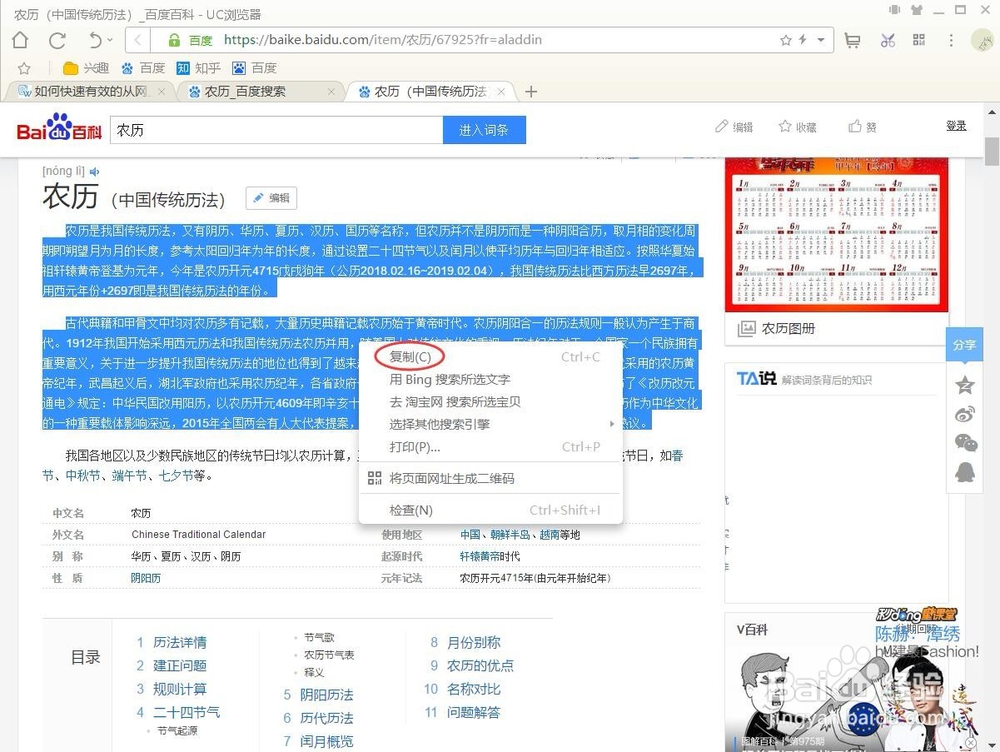Click the previous page chevron button
Screen dimensions: 1000x752
[x=138, y=40]
